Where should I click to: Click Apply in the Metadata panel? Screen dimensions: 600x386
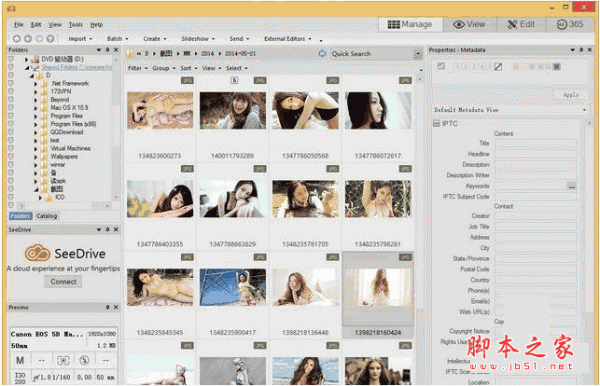pos(571,95)
